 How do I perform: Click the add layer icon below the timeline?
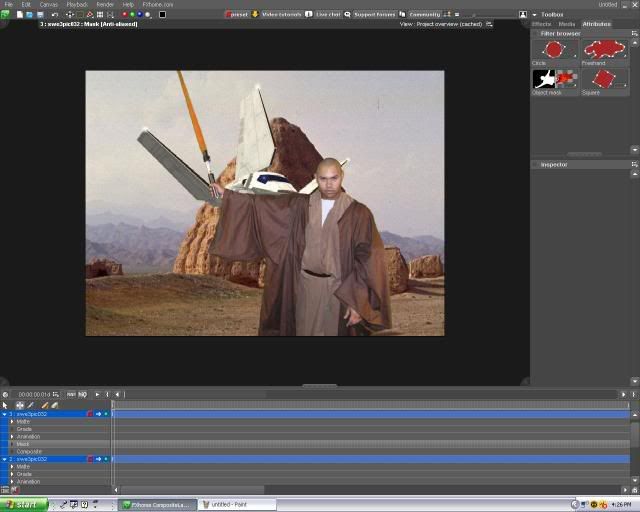pos(5,490)
